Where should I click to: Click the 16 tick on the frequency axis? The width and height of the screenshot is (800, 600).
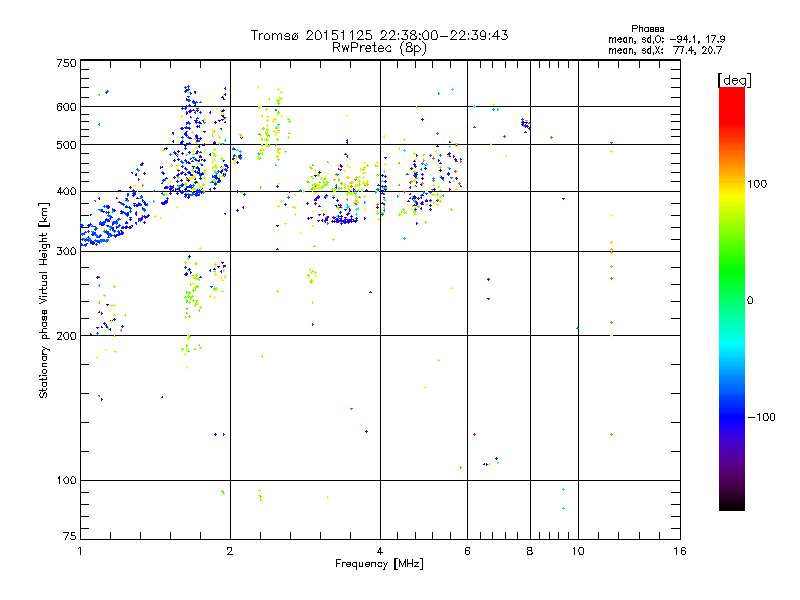(679, 551)
